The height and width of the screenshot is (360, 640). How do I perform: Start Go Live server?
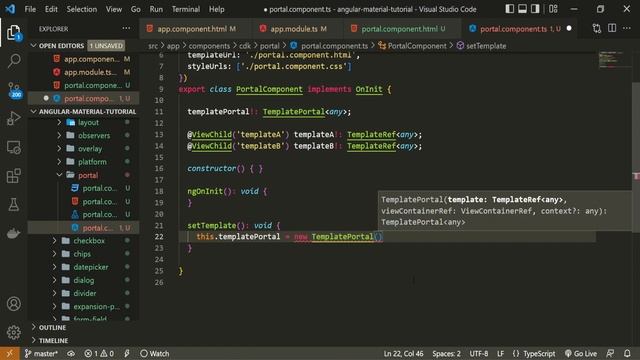580,353
